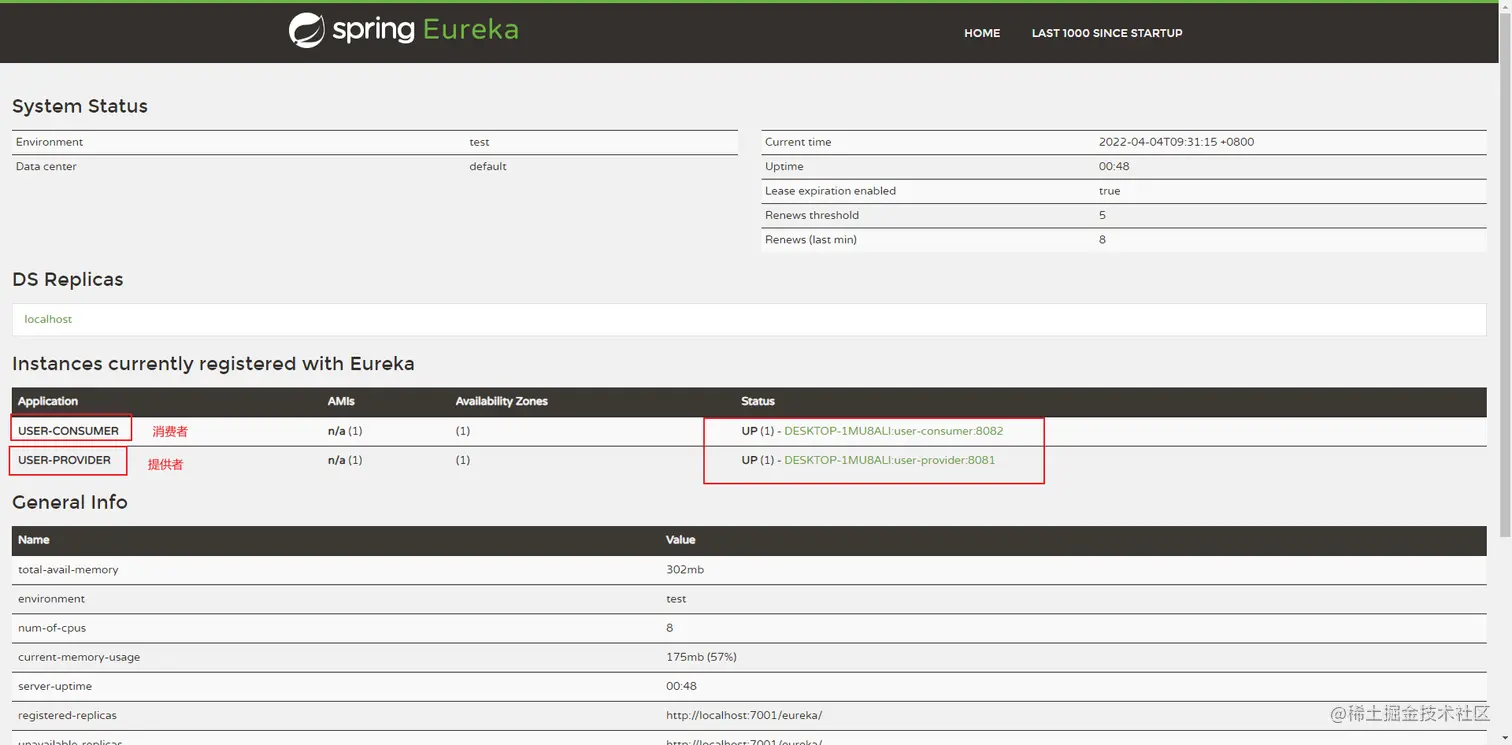Click the 'default' data center value
The width and height of the screenshot is (1512, 745).
(488, 166)
